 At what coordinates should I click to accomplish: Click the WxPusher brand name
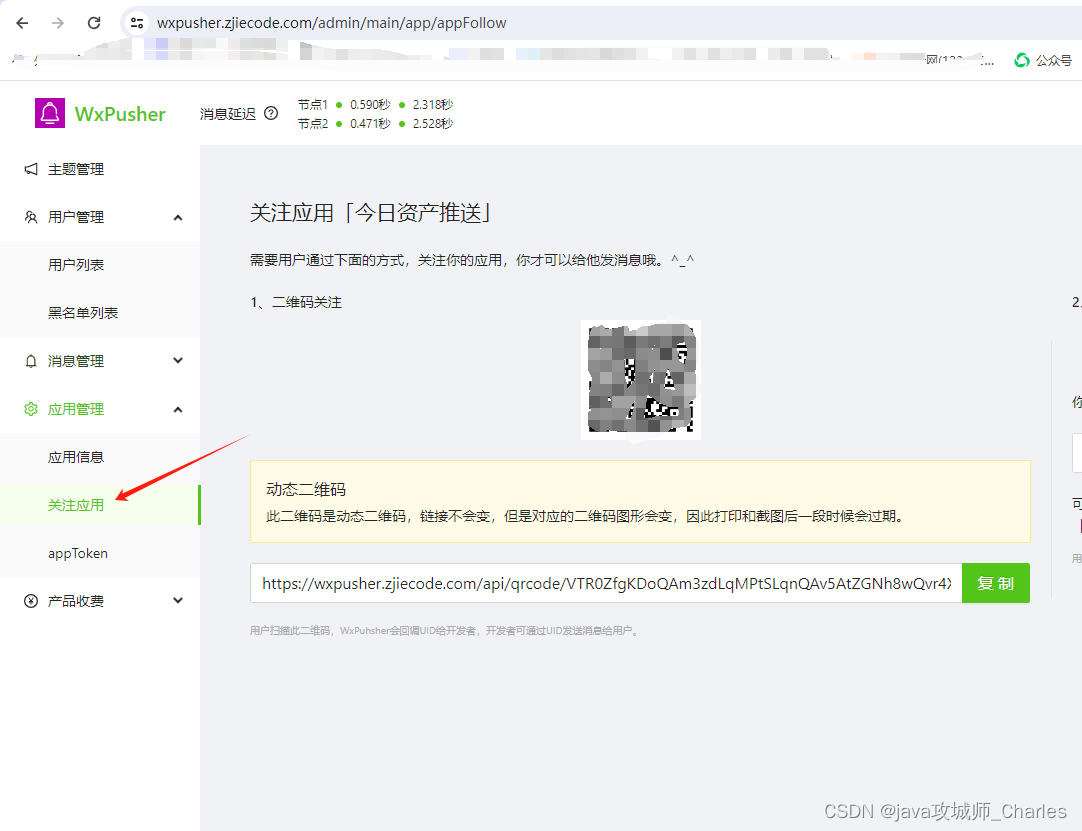pyautogui.click(x=120, y=114)
